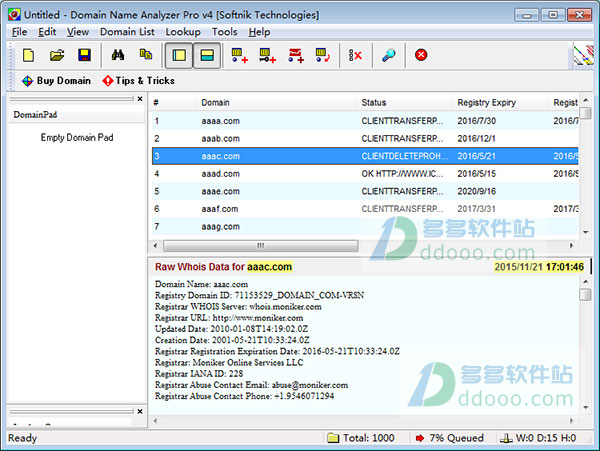Open the Help menu
Image resolution: width=600 pixels, height=451 pixels.
tap(259, 32)
